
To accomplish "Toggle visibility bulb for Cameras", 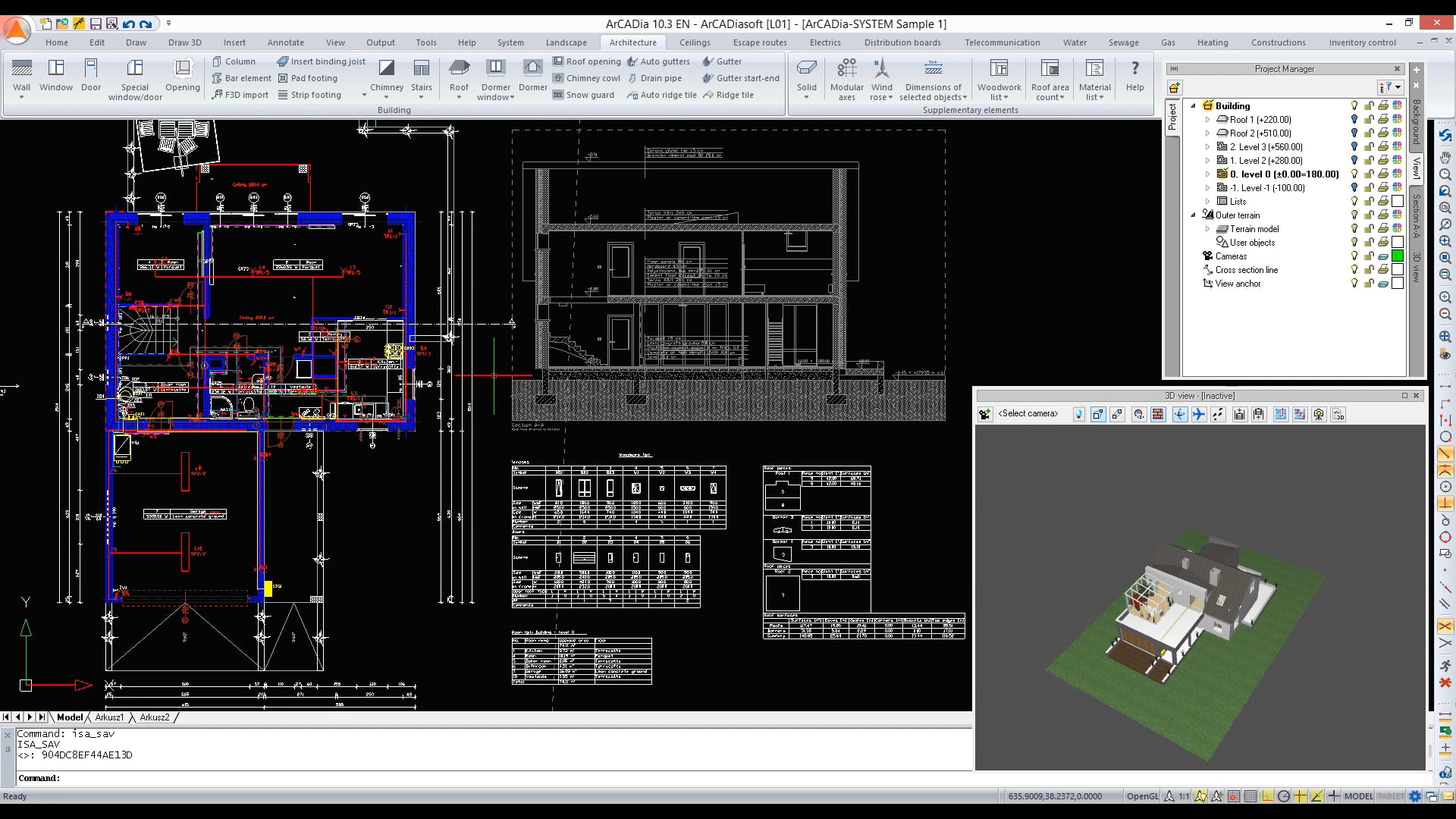I will (1354, 256).
